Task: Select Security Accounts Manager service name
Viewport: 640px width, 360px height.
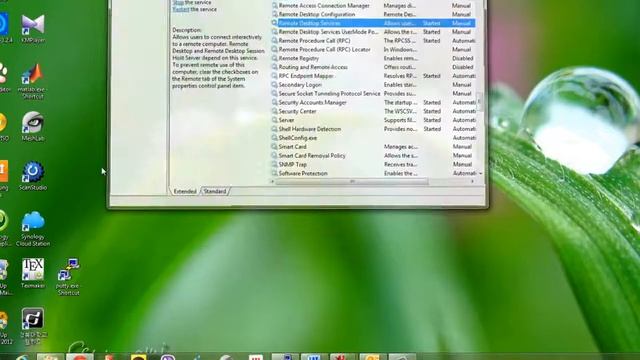Action: click(313, 102)
